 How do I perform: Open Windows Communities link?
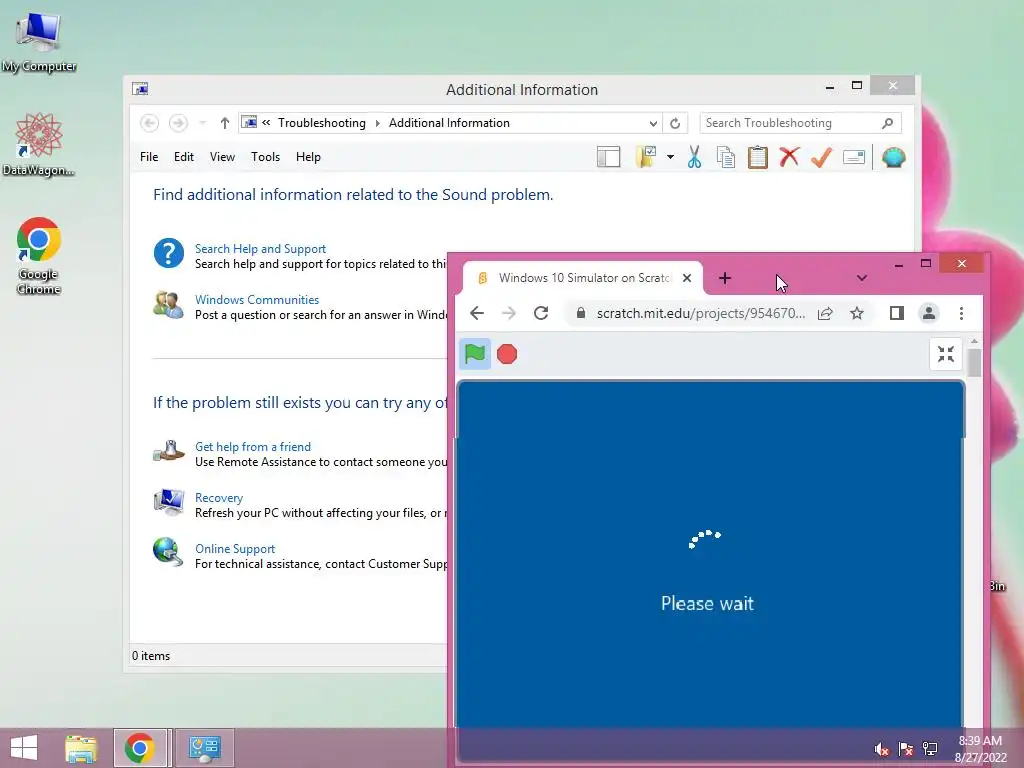click(257, 300)
